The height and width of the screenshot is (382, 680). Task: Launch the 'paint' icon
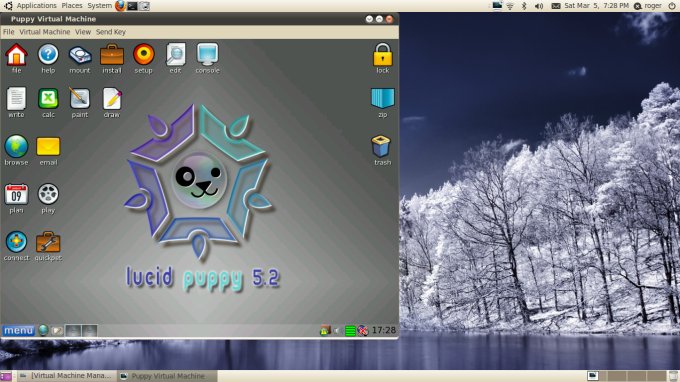coord(80,99)
